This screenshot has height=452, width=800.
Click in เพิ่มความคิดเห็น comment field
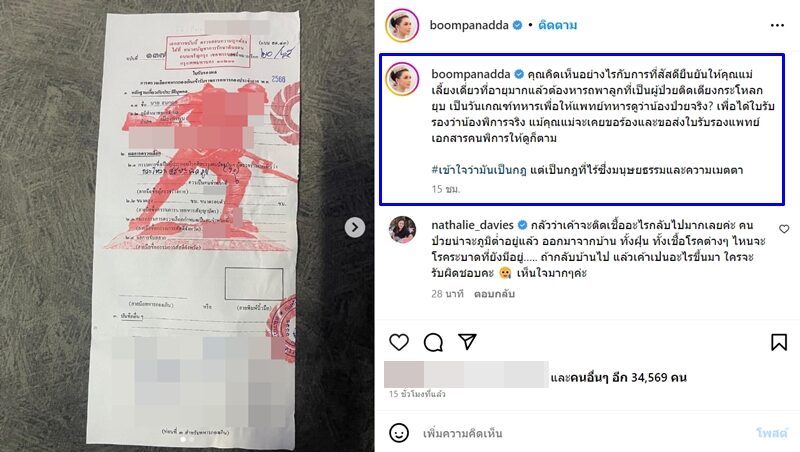coord(582,433)
